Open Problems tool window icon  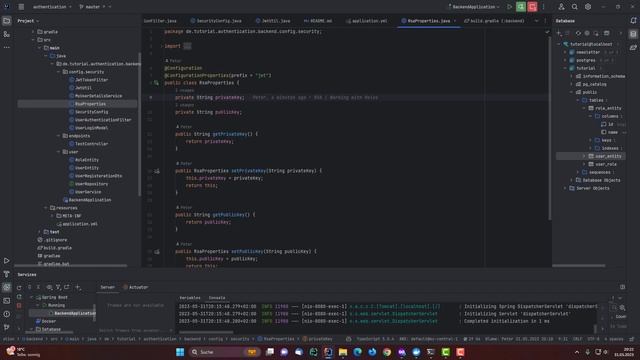click(7, 314)
